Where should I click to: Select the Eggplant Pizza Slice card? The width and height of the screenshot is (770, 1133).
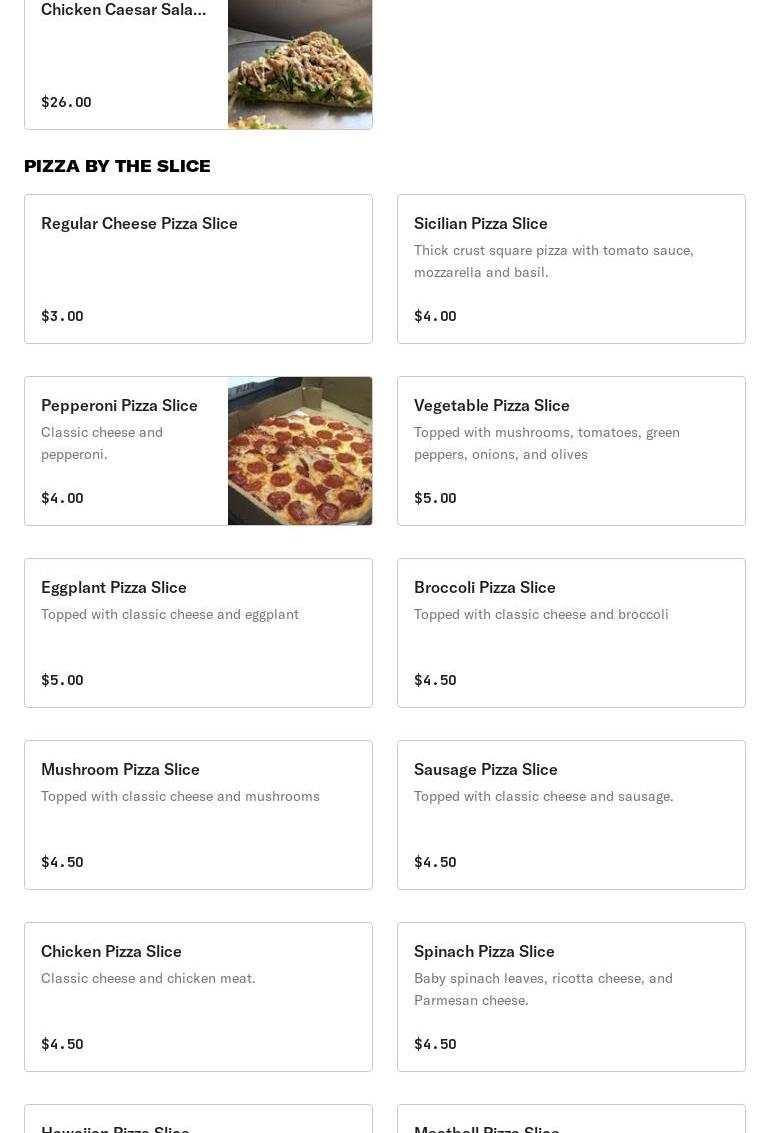pyautogui.click(x=199, y=633)
